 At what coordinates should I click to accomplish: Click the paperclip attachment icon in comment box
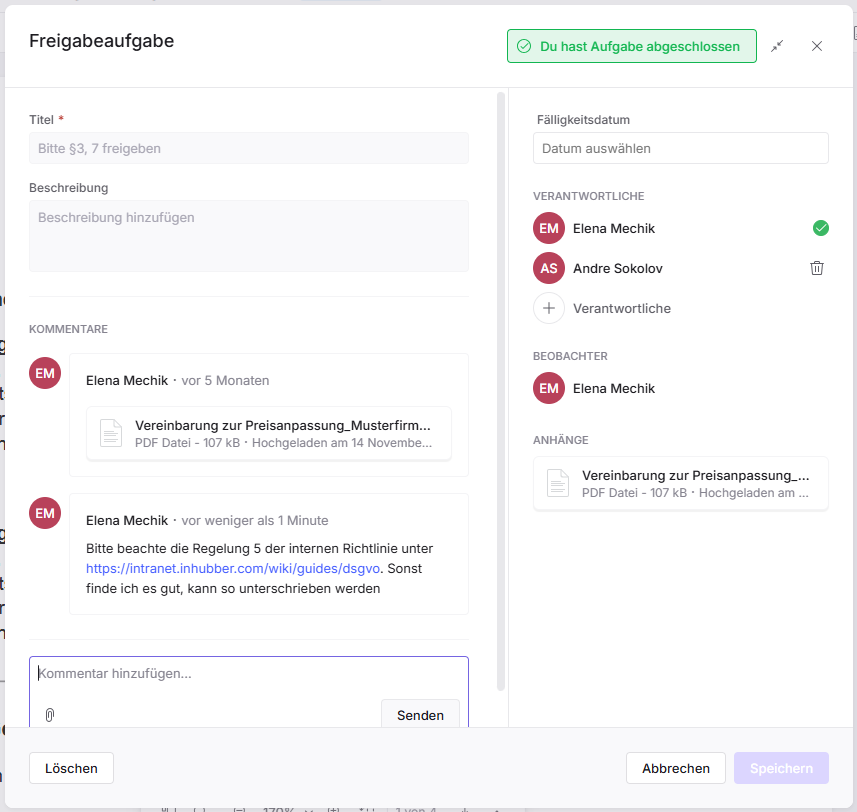tap(49, 715)
